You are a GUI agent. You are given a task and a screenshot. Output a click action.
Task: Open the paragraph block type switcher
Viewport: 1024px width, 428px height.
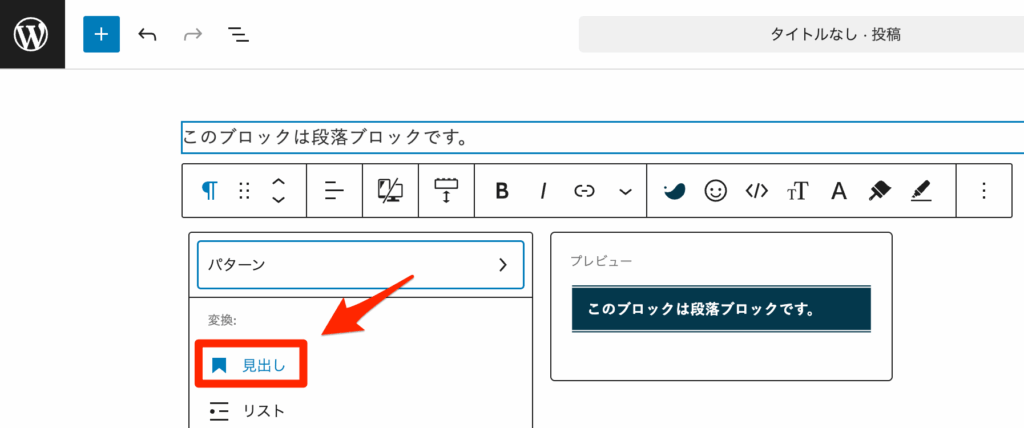[x=209, y=191]
